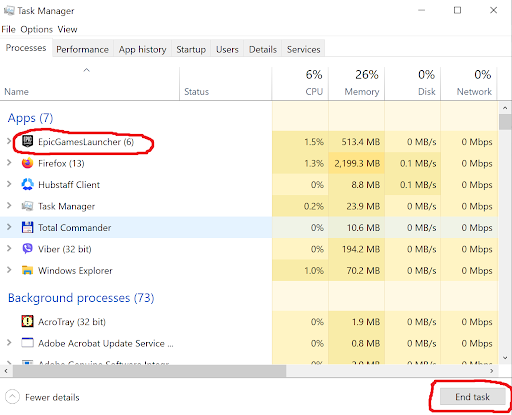Viewport: 512px width, 415px height.
Task: Click the End task button
Action: click(472, 397)
